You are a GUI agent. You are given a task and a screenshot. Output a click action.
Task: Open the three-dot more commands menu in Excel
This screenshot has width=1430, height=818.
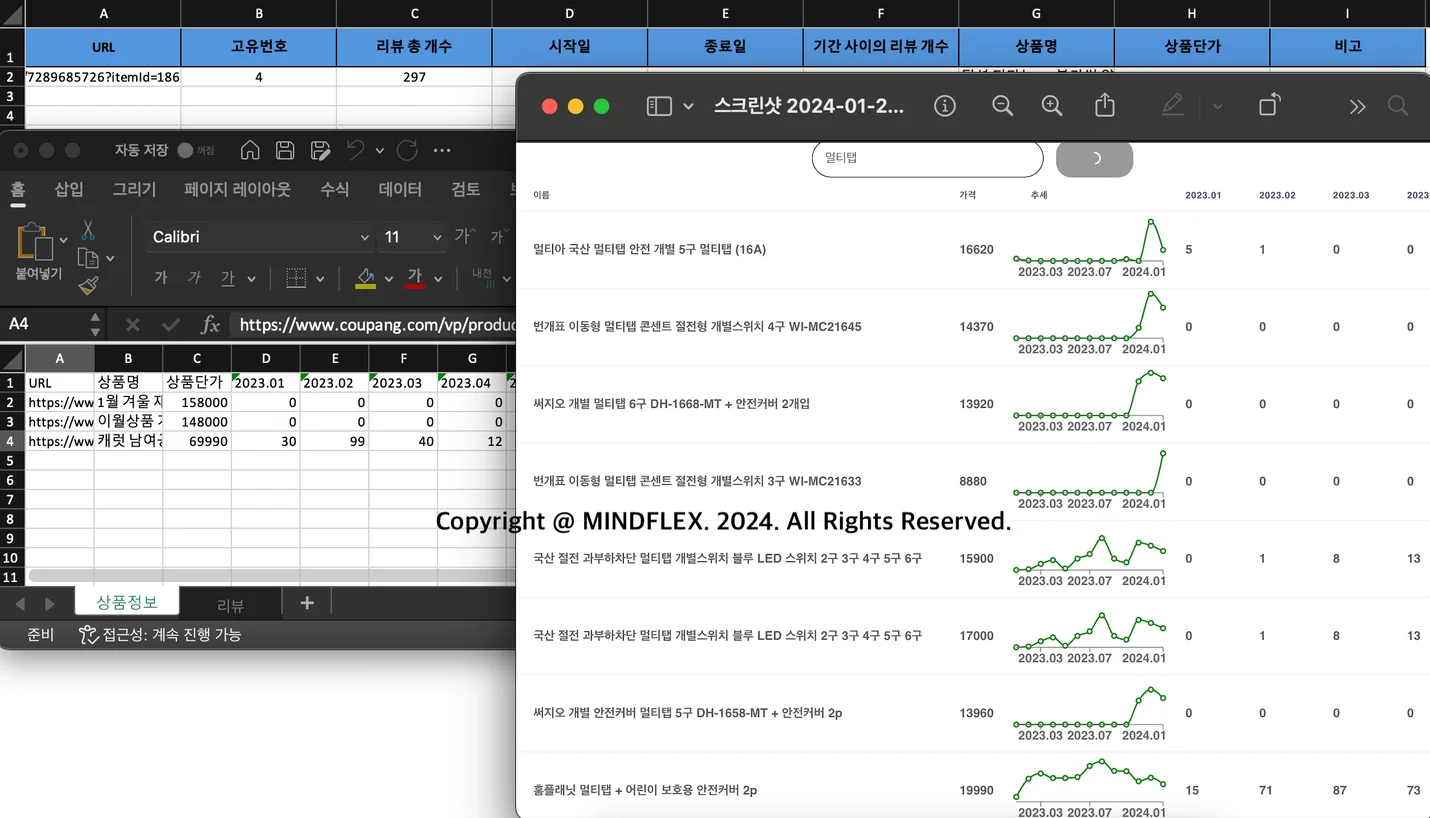click(442, 150)
